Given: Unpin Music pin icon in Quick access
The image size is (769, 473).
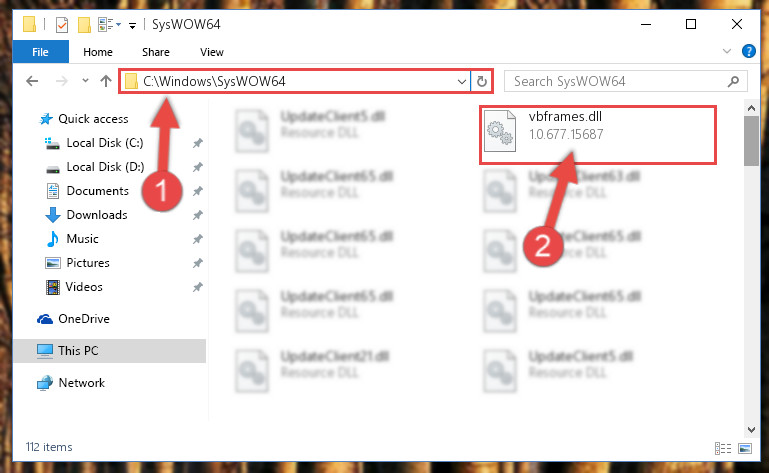Looking at the screenshot, I should point(198,239).
